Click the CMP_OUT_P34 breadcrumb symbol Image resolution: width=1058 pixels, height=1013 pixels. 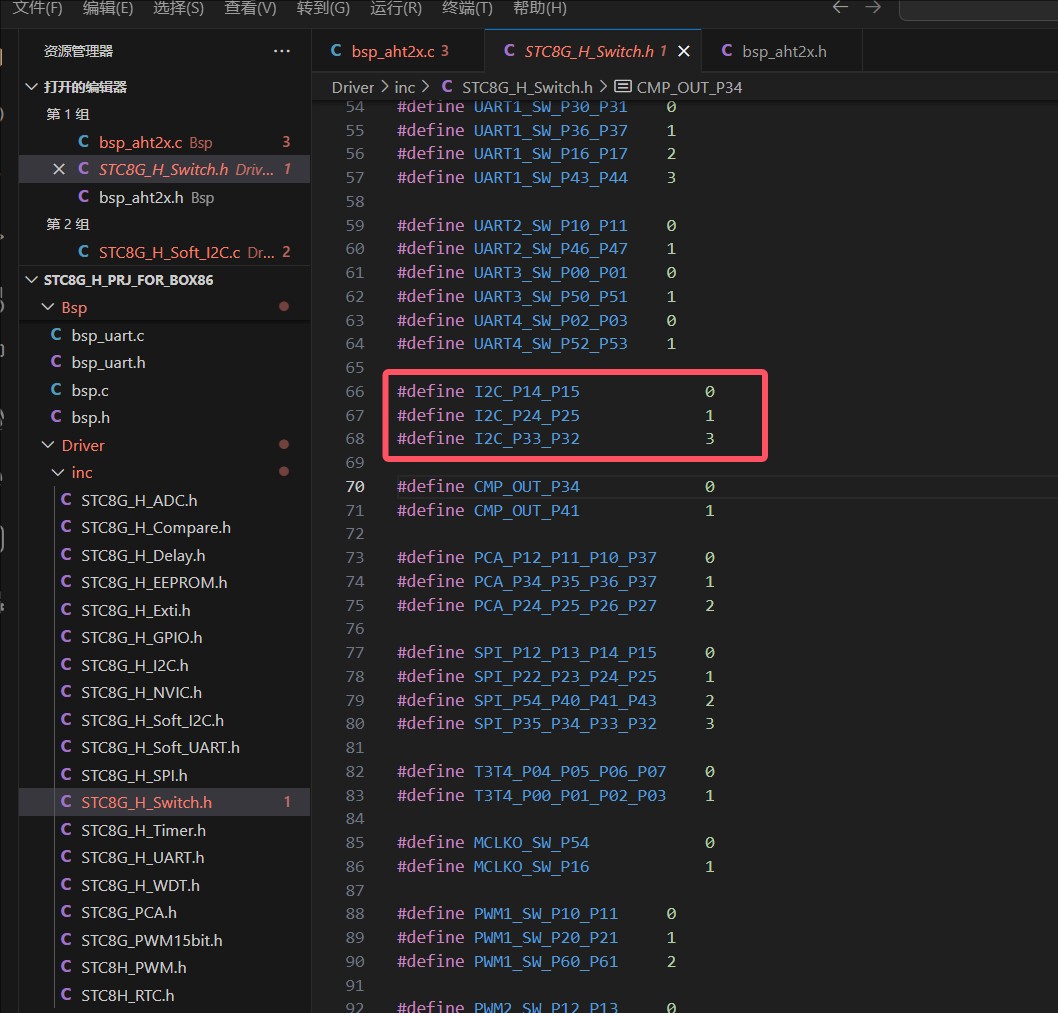click(689, 87)
